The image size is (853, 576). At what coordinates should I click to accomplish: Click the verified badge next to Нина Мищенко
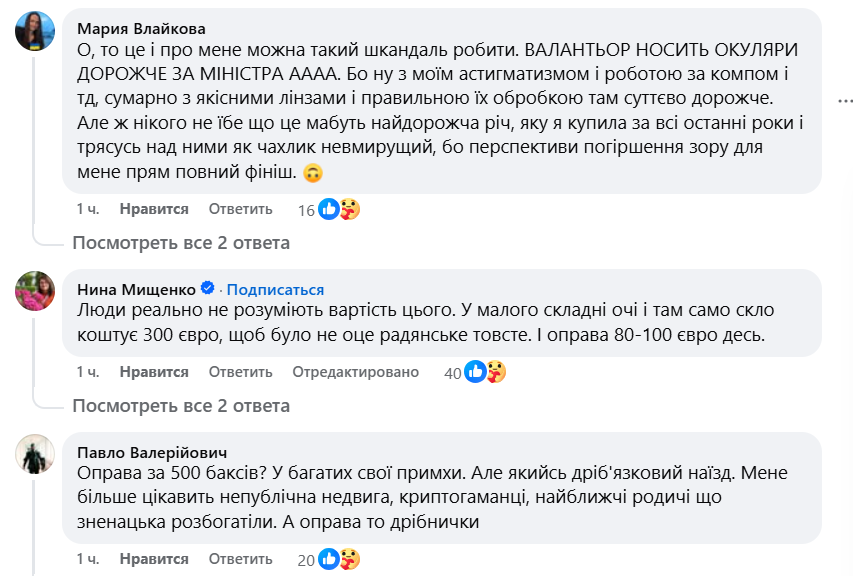(x=207, y=289)
